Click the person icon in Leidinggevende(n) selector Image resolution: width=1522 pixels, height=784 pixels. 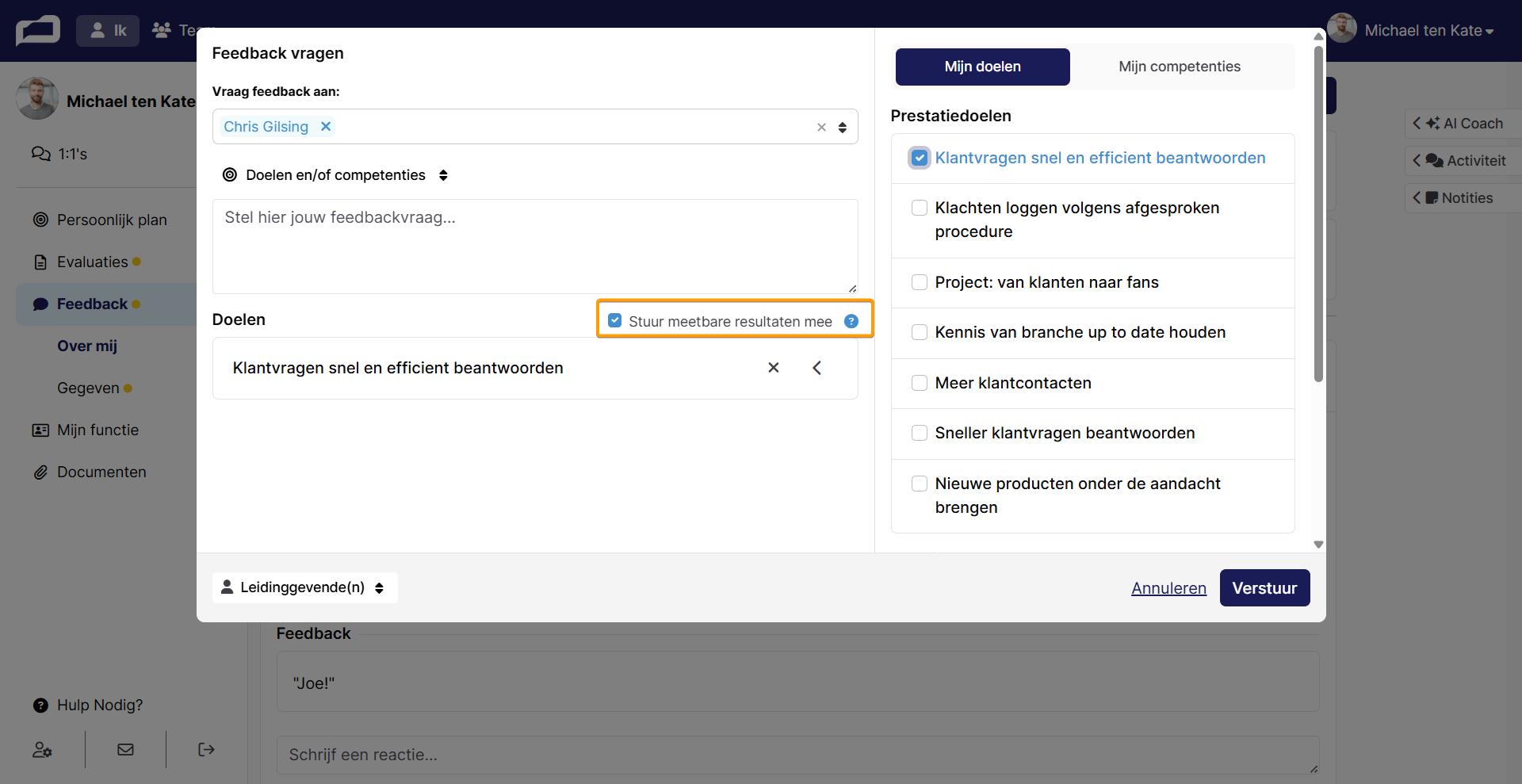coord(227,587)
